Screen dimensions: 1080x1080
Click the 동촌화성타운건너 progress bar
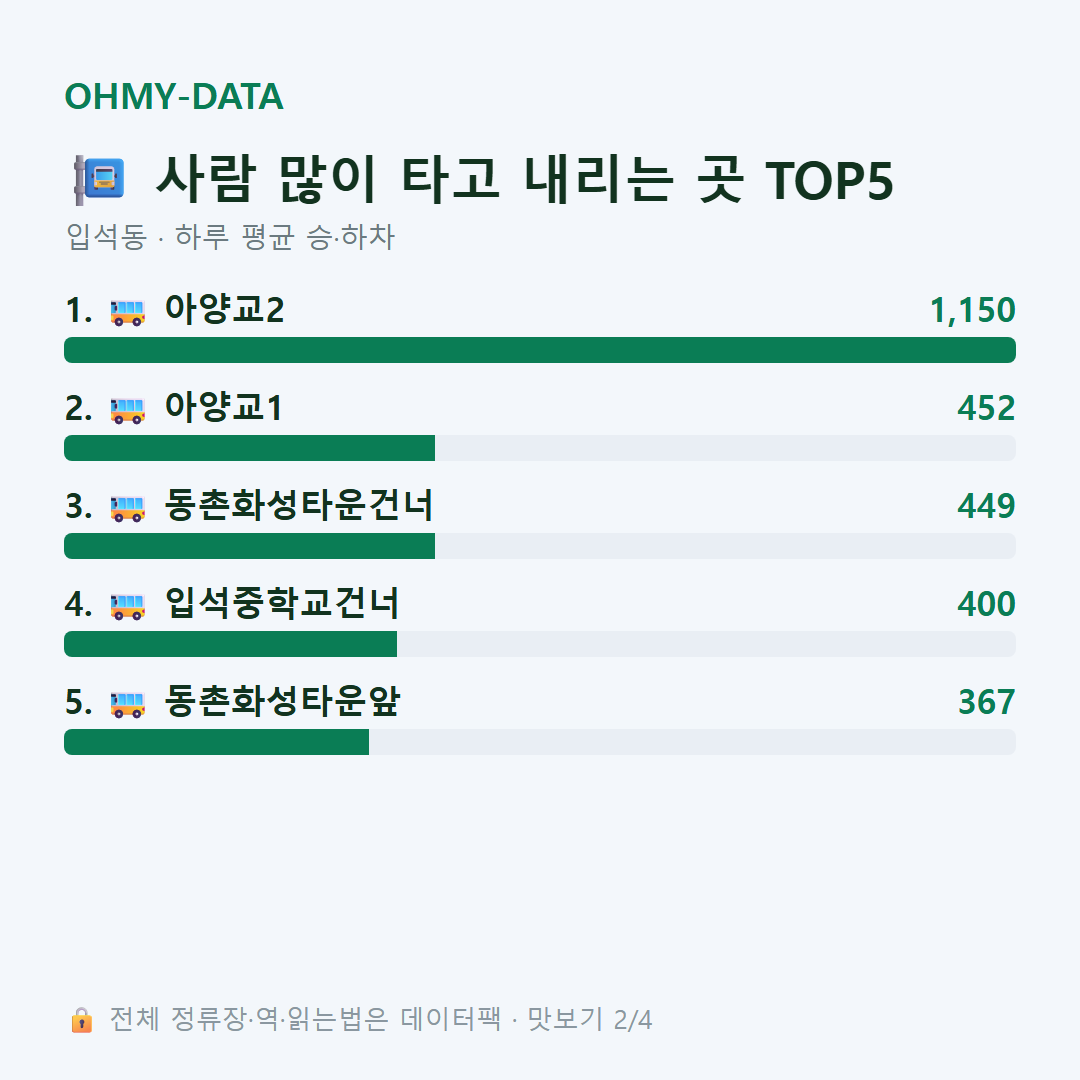coord(540,546)
